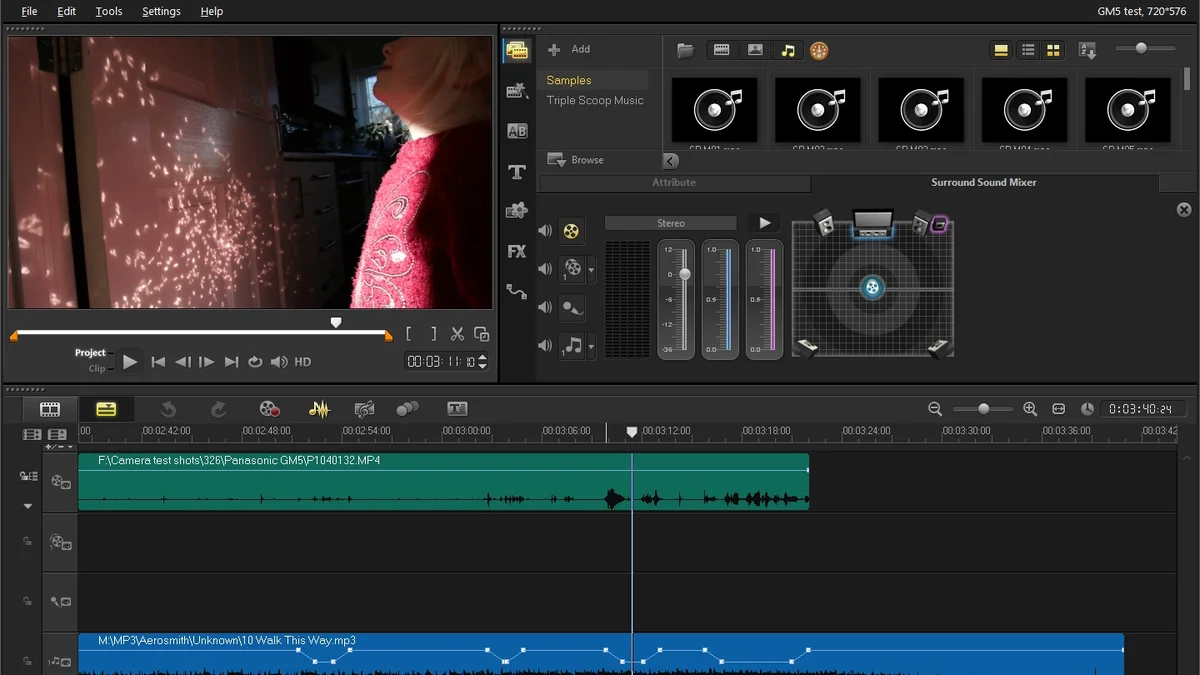1200x675 pixels.
Task: Open the Settings menu
Action: (161, 11)
